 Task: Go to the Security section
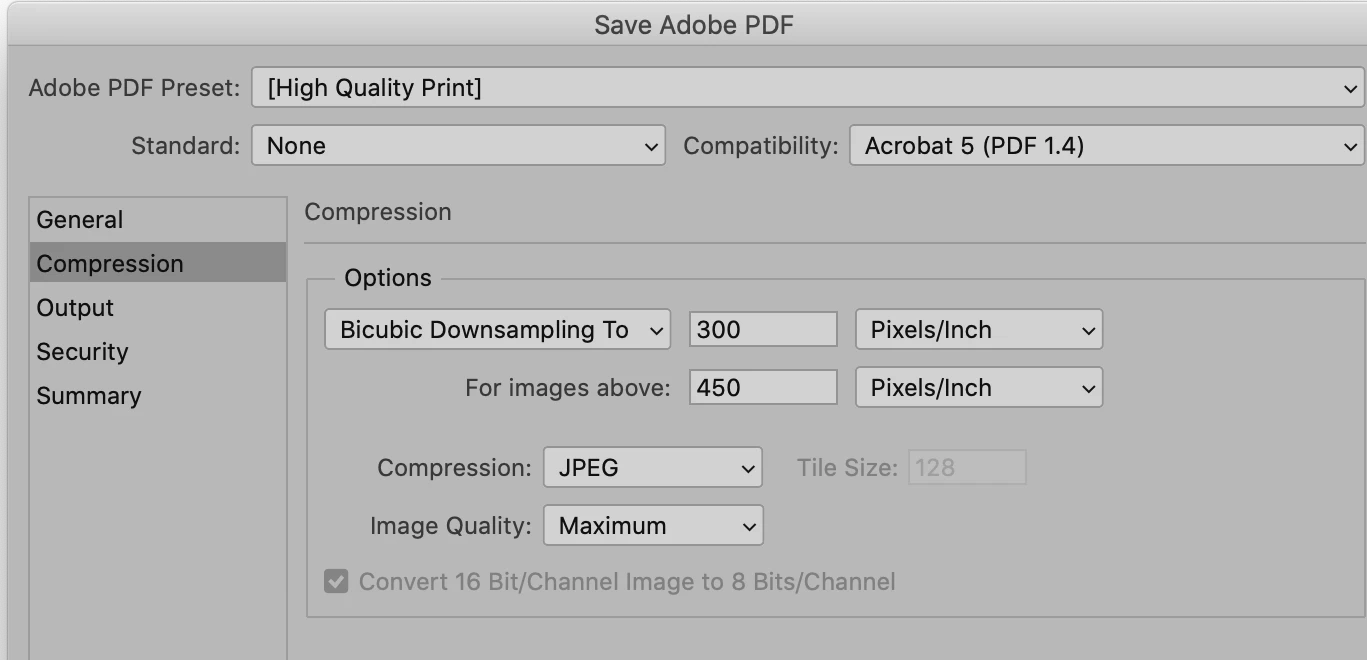pyautogui.click(x=83, y=352)
